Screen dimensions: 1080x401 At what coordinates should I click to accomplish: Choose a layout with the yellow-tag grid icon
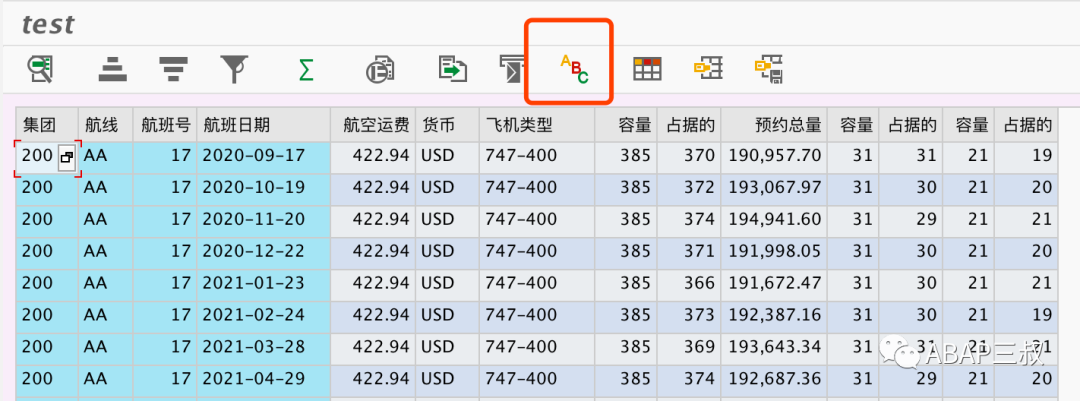[707, 69]
